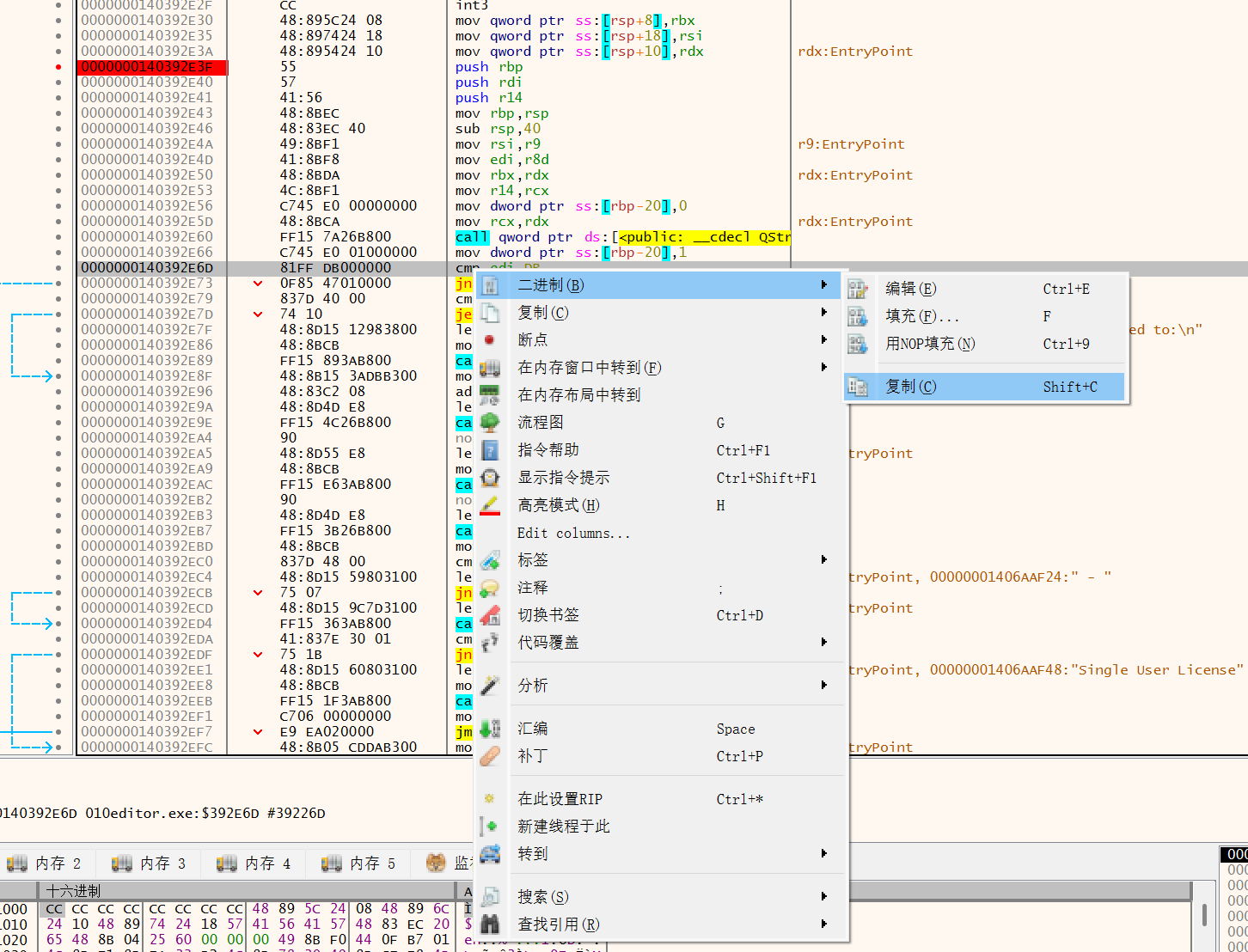Click the find references binoculars icon
Image resolution: width=1248 pixels, height=952 pixels.
click(x=490, y=925)
